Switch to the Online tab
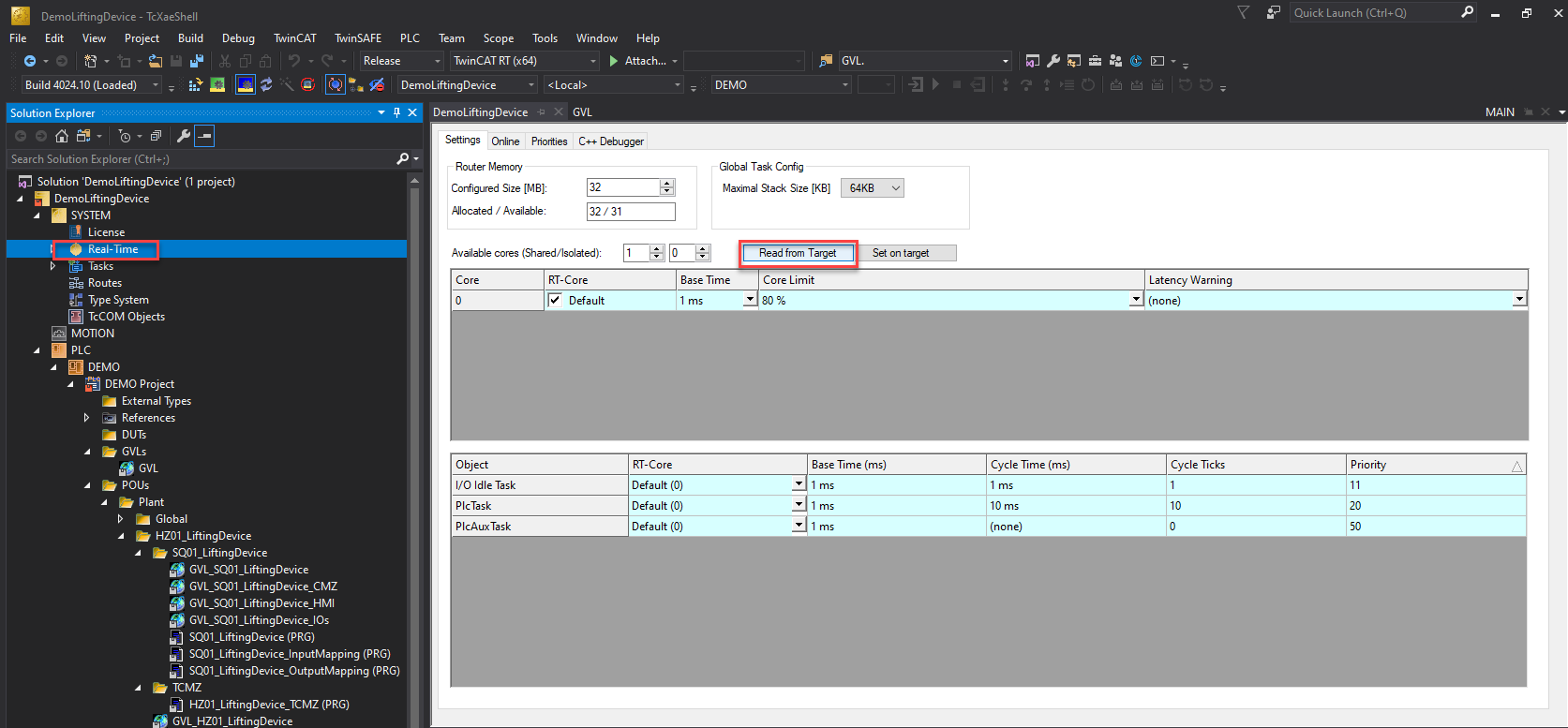The width and height of the screenshot is (1568, 728). coord(505,141)
